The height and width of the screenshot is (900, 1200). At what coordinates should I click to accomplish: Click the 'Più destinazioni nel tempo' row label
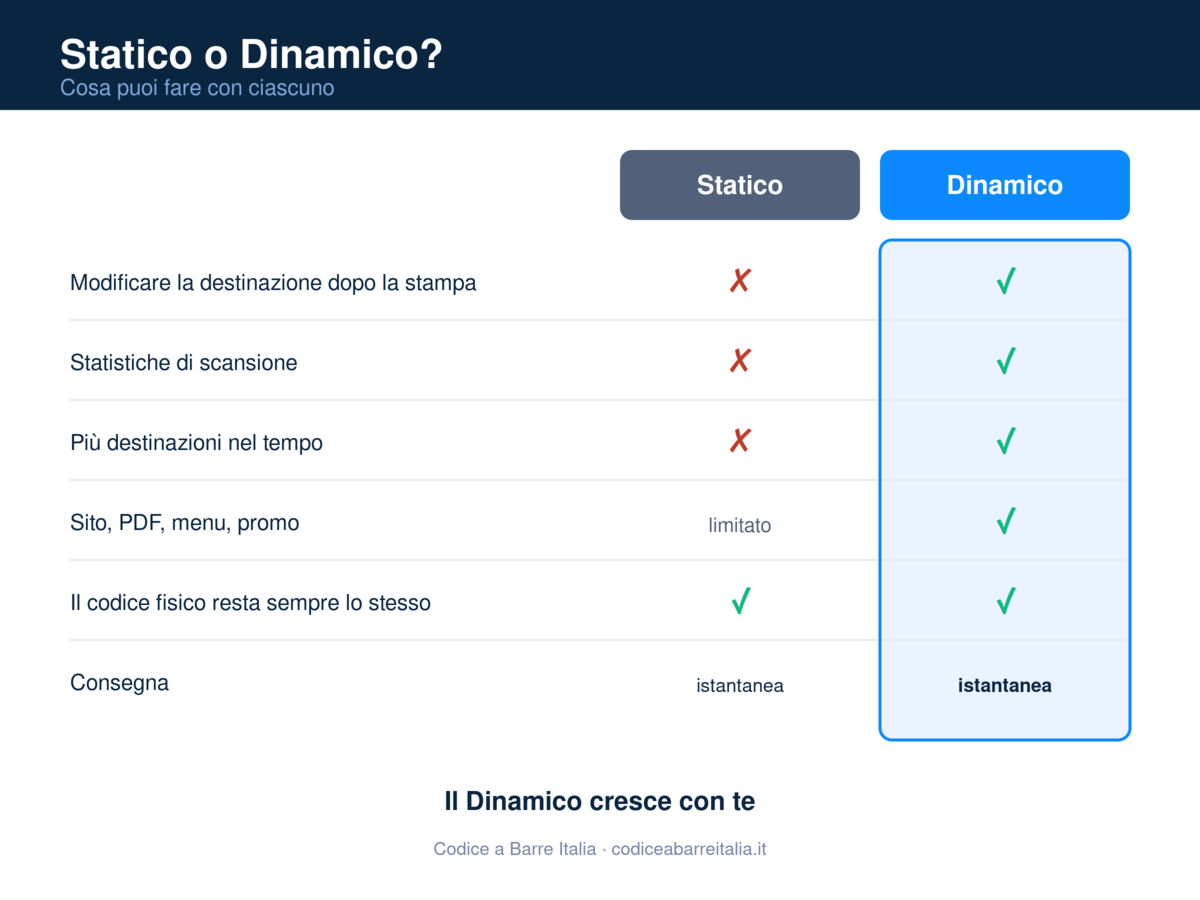(x=196, y=443)
